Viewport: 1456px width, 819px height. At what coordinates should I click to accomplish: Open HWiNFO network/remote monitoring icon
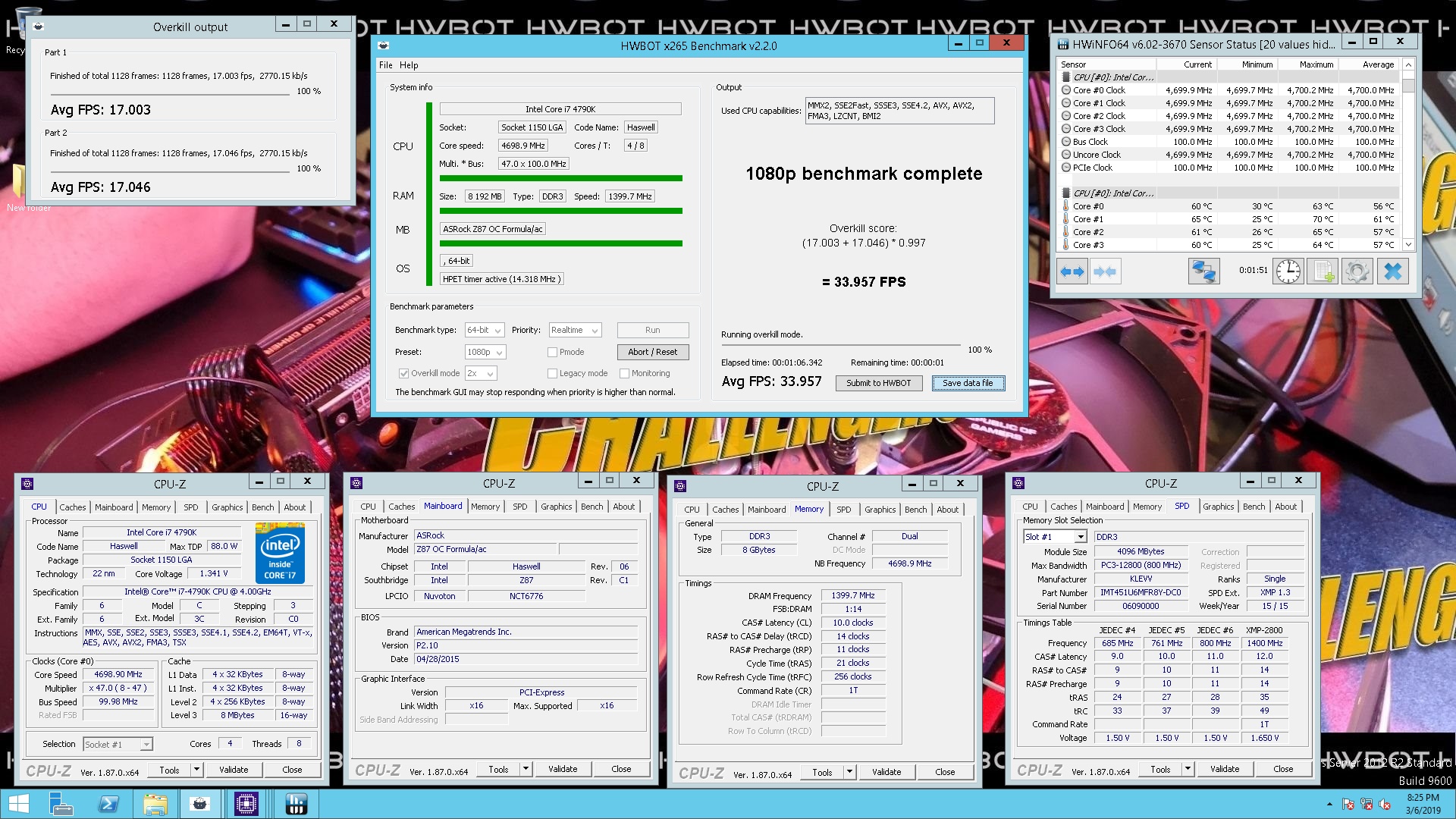point(1203,271)
